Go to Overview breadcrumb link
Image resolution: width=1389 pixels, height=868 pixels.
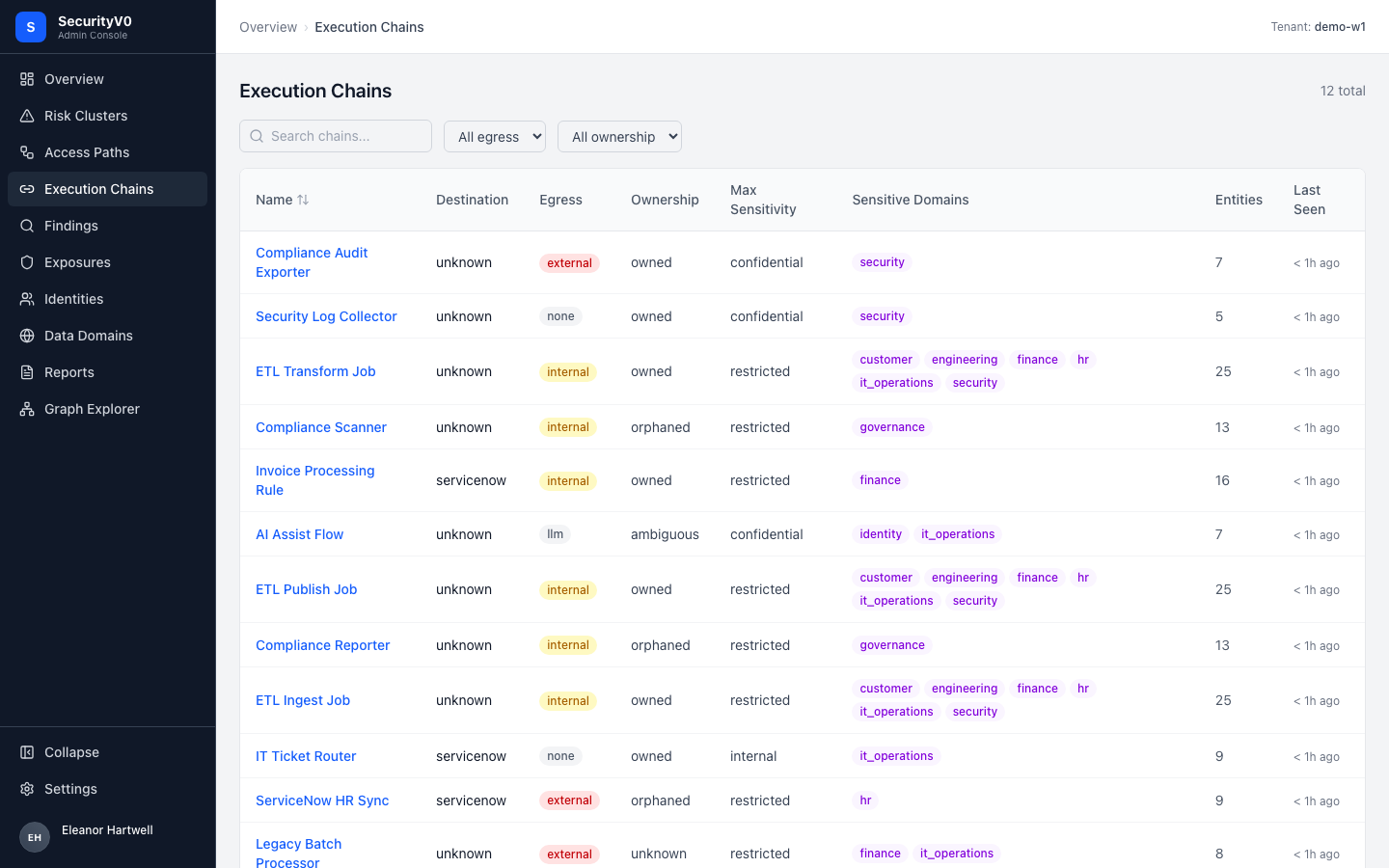click(x=268, y=27)
